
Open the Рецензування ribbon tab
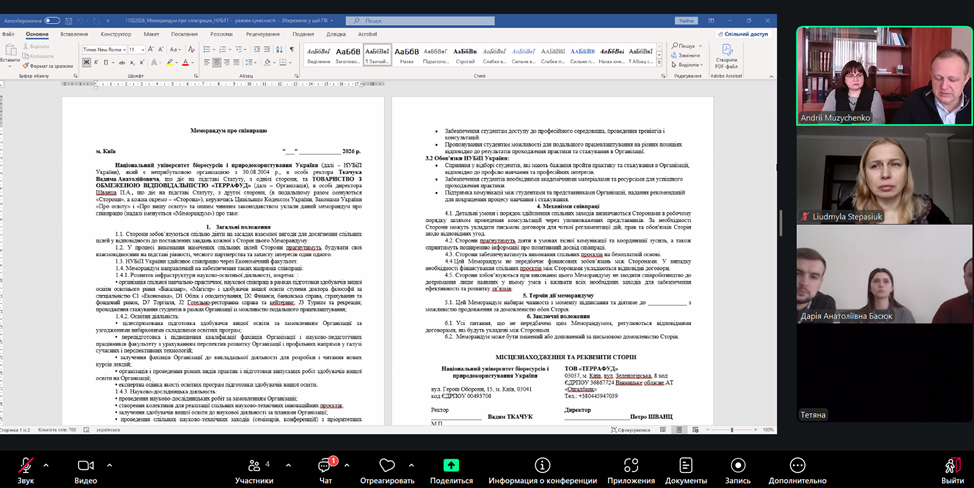coord(262,34)
